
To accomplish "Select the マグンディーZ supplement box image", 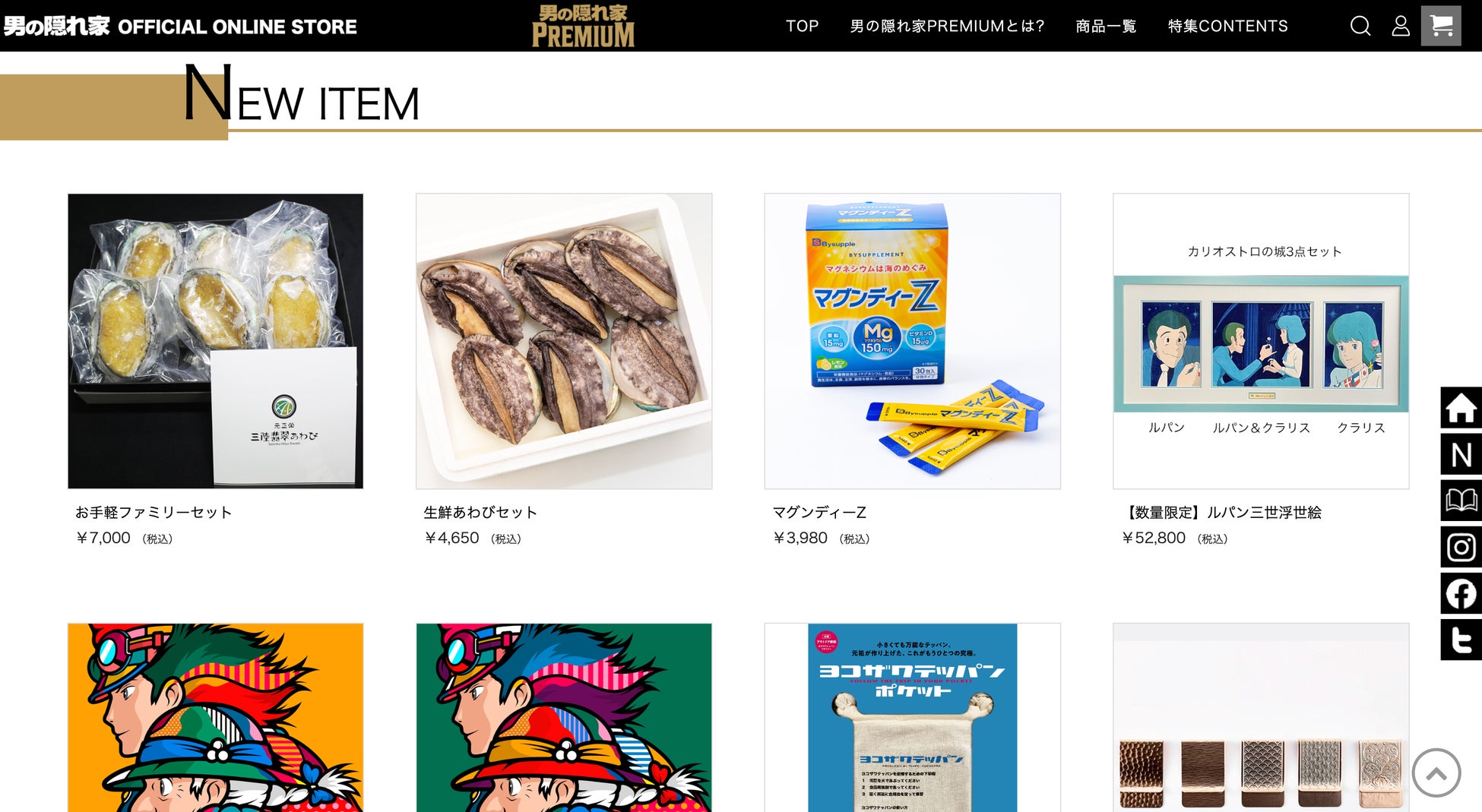I will tap(912, 341).
